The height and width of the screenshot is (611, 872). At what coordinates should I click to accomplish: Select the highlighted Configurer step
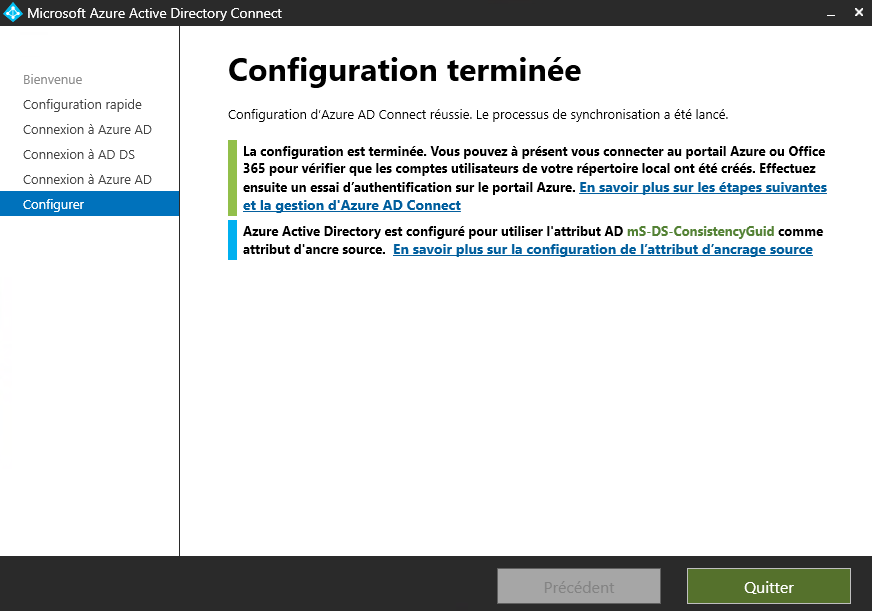90,204
